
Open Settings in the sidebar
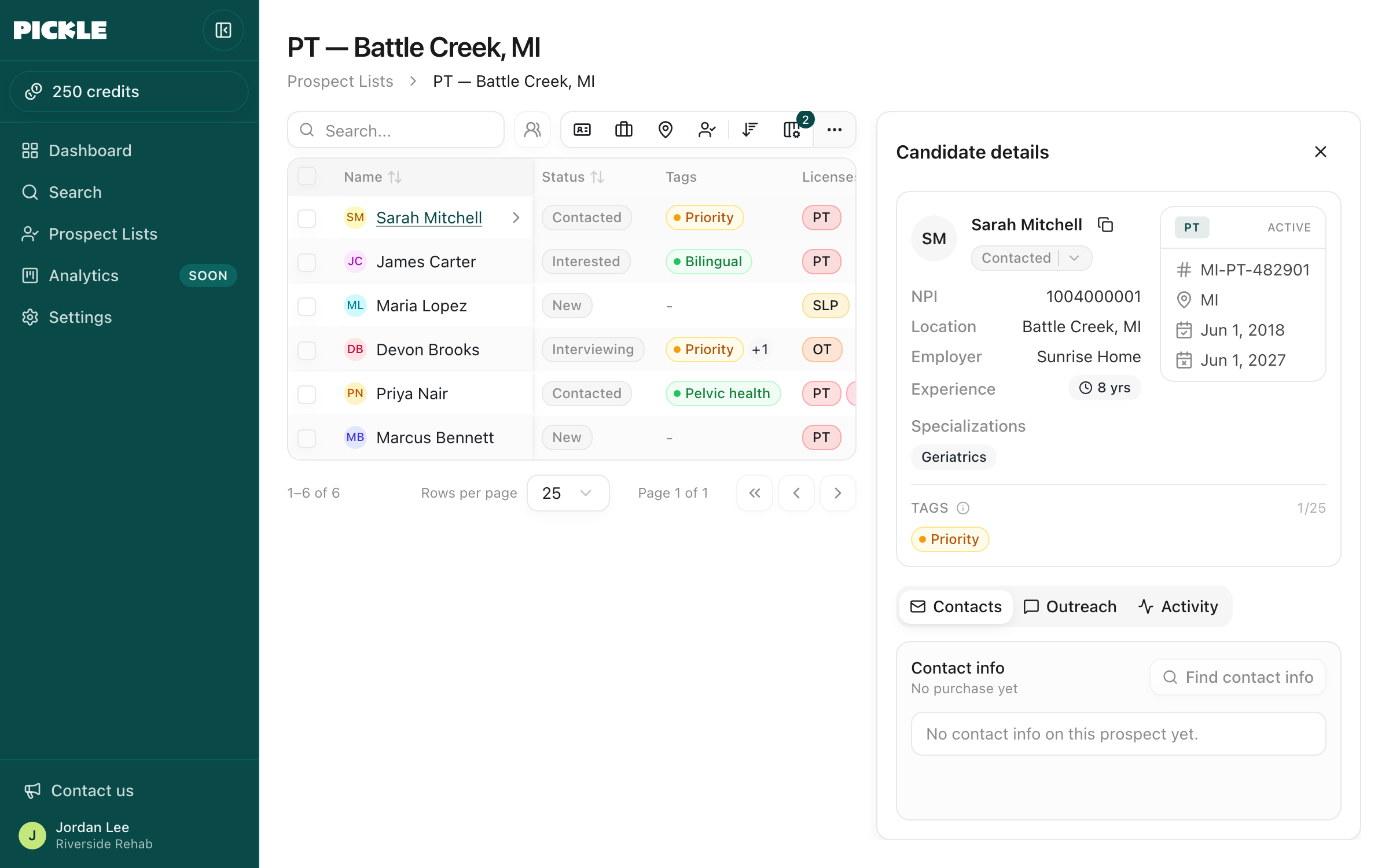pyautogui.click(x=129, y=317)
